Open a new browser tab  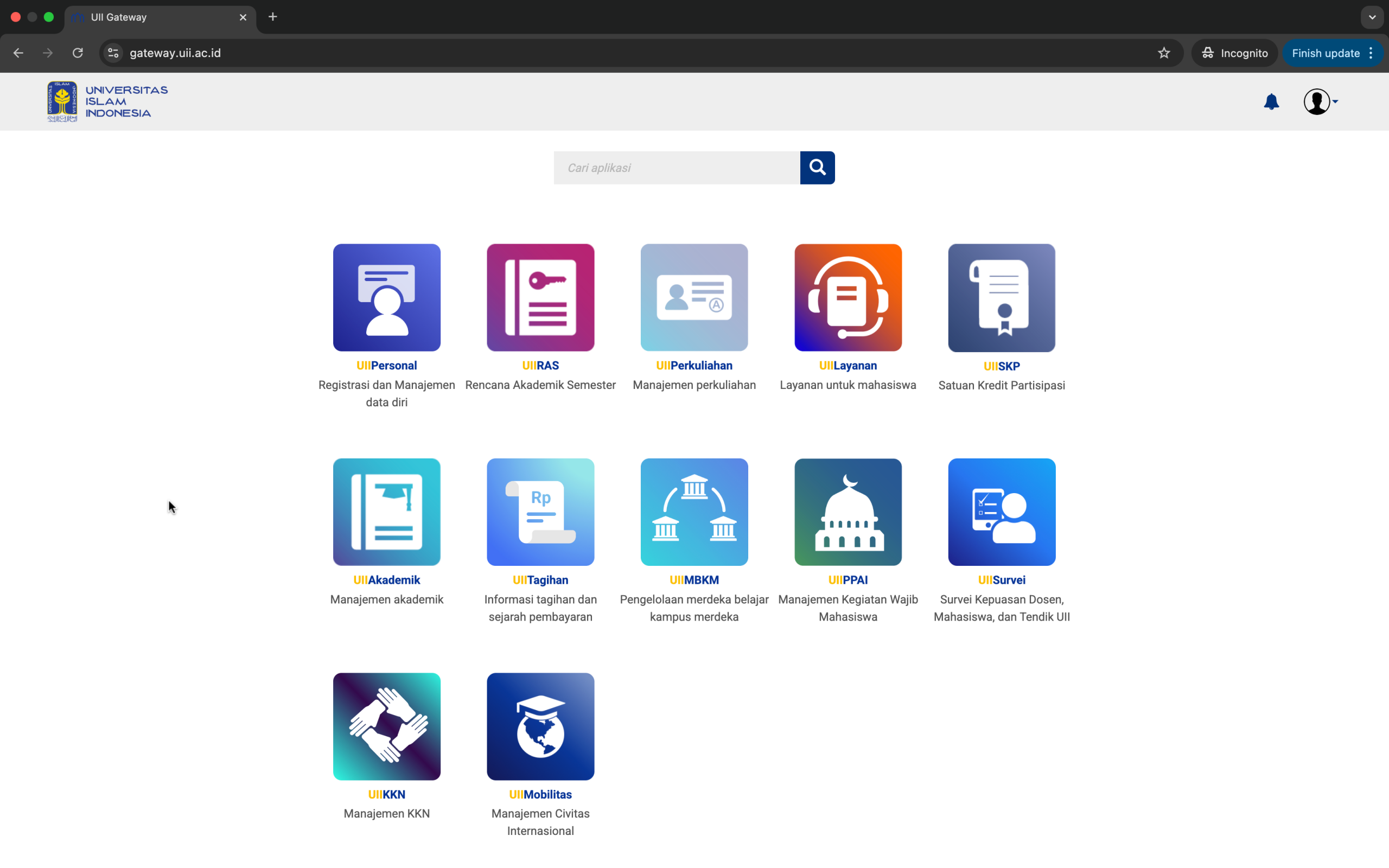[272, 17]
